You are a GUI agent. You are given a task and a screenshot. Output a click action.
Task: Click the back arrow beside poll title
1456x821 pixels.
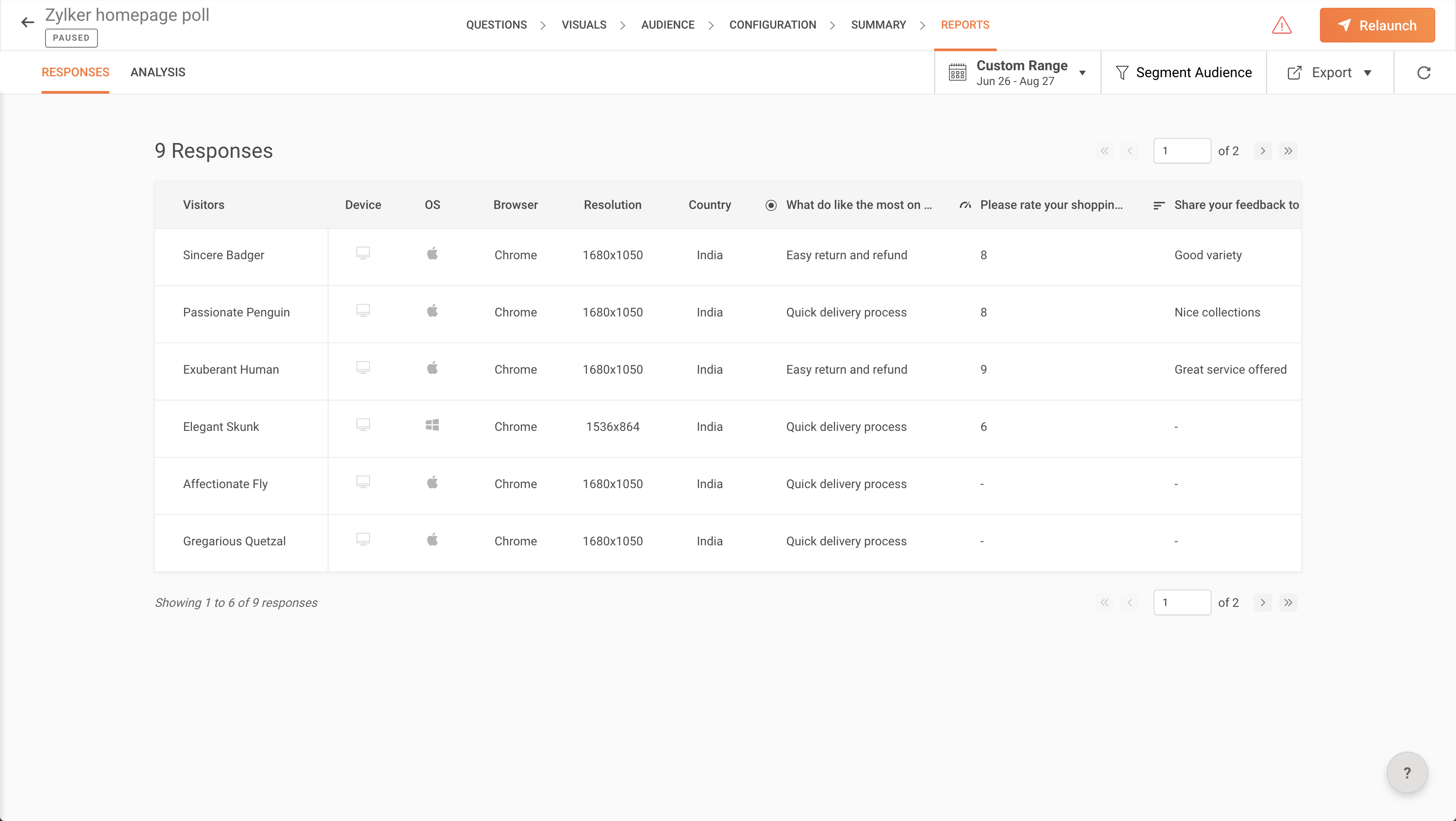click(x=27, y=23)
